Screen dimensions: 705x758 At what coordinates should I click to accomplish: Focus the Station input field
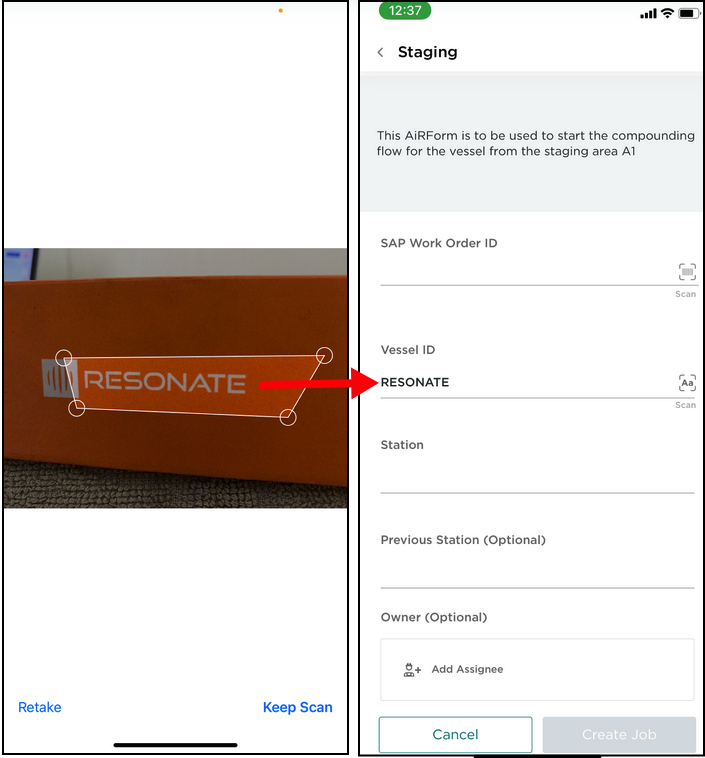[537, 477]
